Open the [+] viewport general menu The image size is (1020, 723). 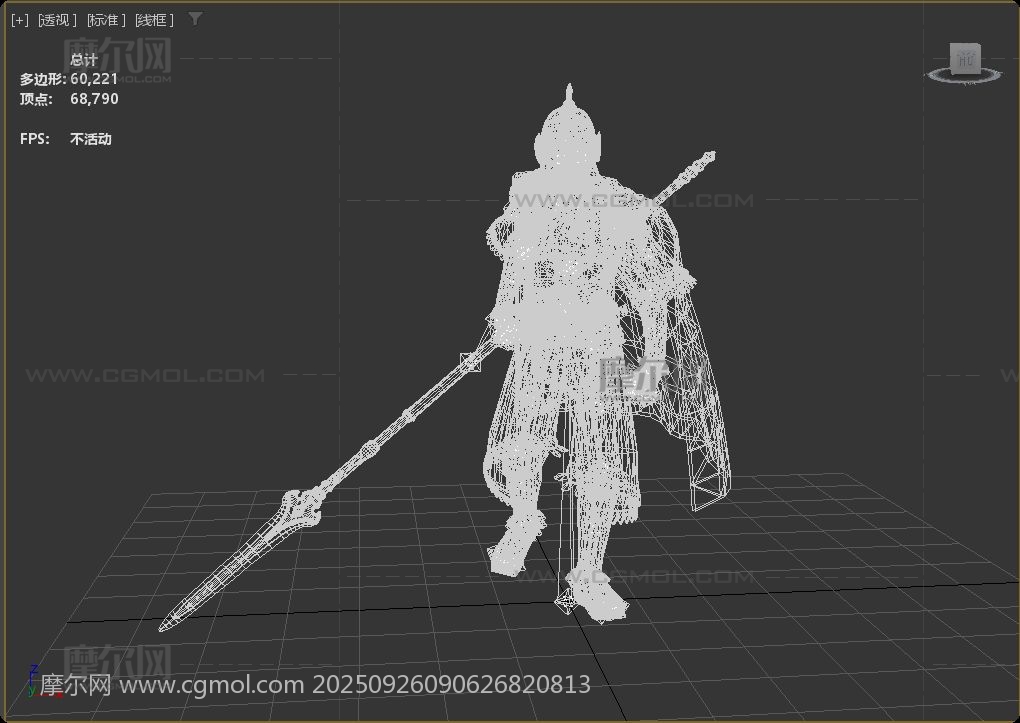pos(20,20)
